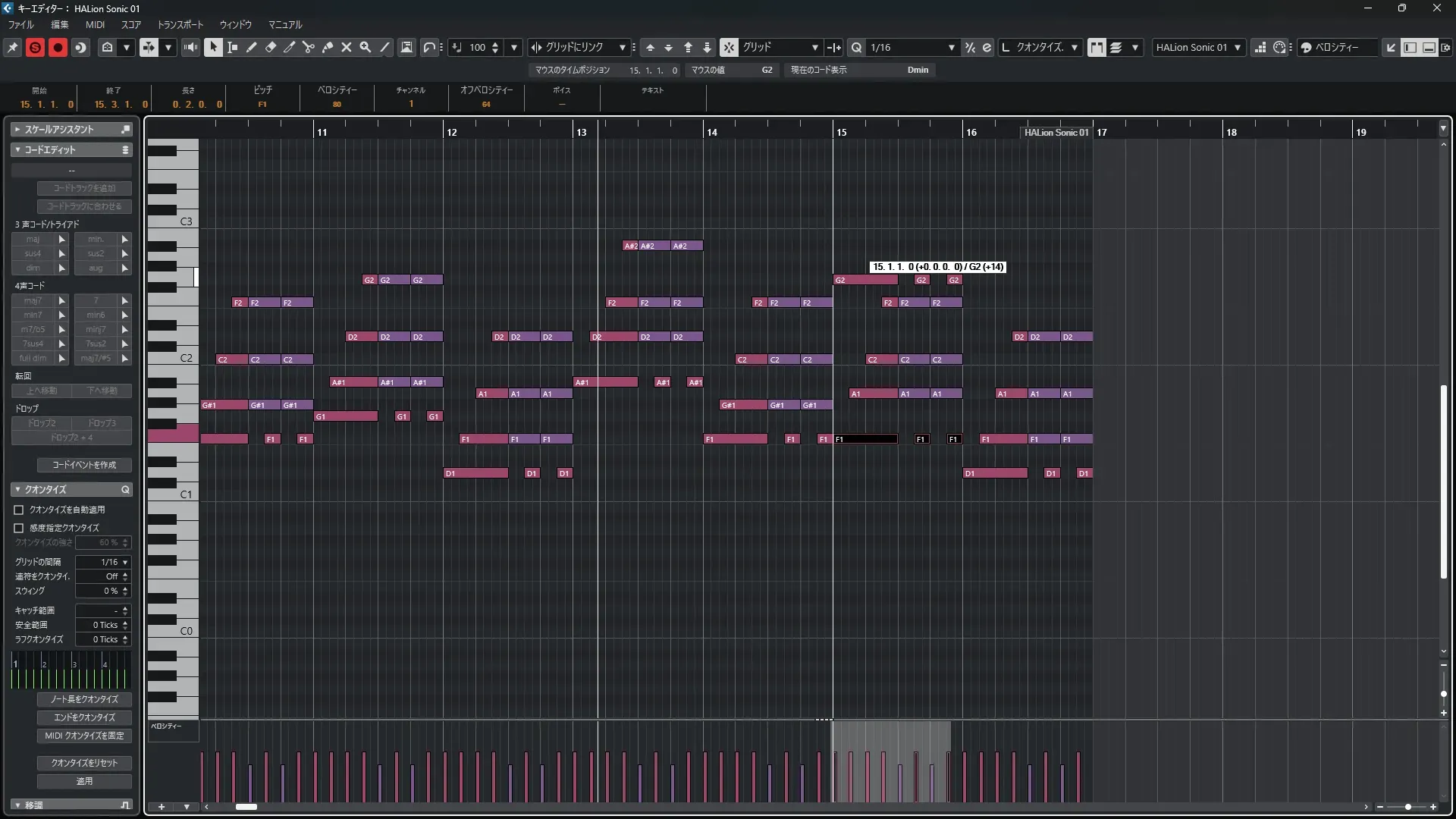Image resolution: width=1456 pixels, height=819 pixels.
Task: Select the Erase tool
Action: pos(271,47)
